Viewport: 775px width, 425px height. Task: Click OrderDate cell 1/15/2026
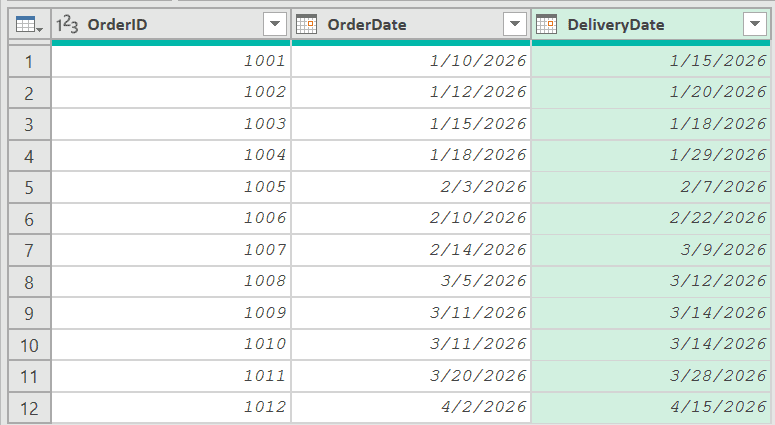(x=411, y=124)
